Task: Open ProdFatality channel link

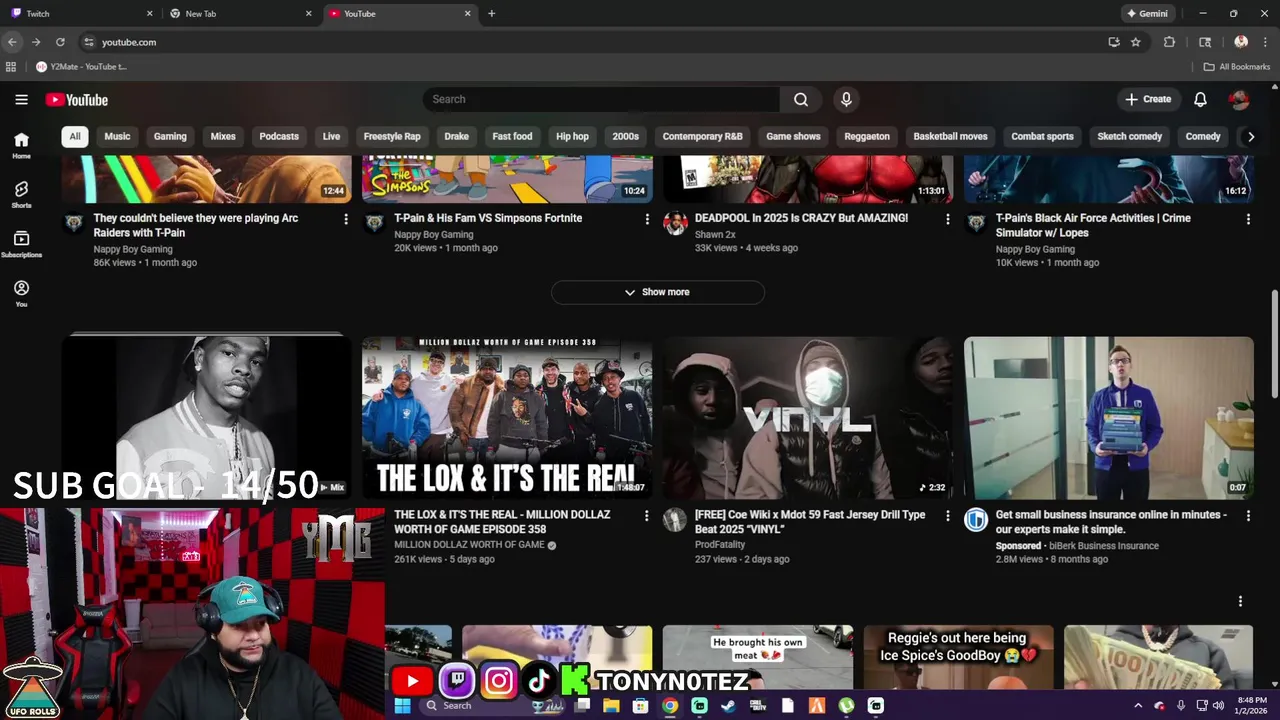Action: [x=720, y=545]
